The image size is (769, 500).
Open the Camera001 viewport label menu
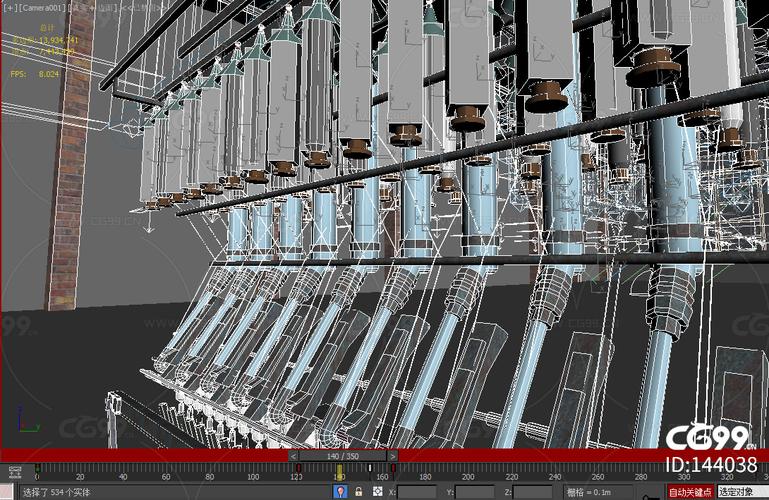point(40,7)
